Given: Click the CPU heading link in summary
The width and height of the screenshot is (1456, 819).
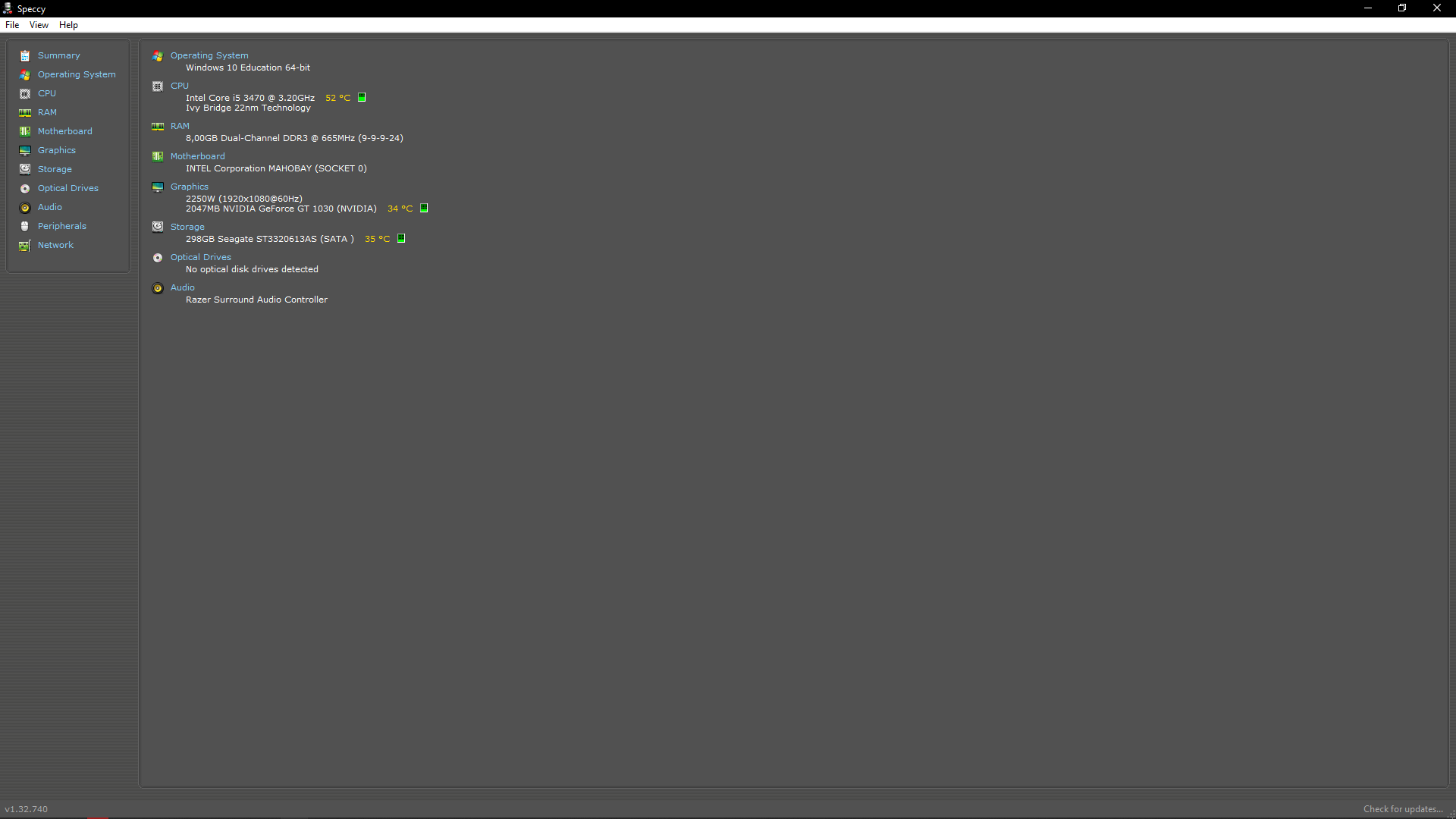Looking at the screenshot, I should [x=180, y=86].
